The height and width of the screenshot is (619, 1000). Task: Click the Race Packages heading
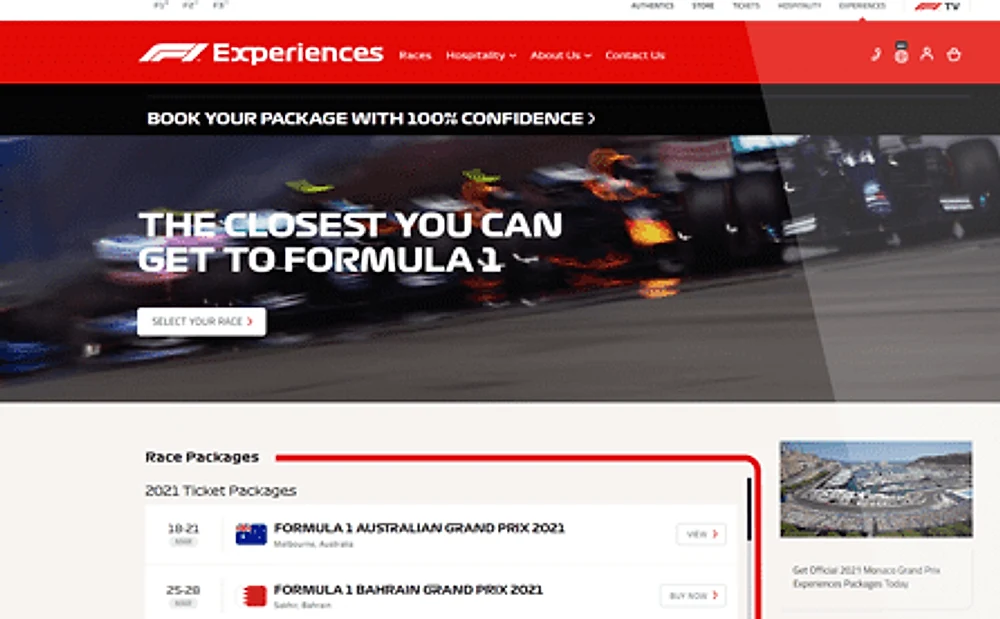(202, 457)
